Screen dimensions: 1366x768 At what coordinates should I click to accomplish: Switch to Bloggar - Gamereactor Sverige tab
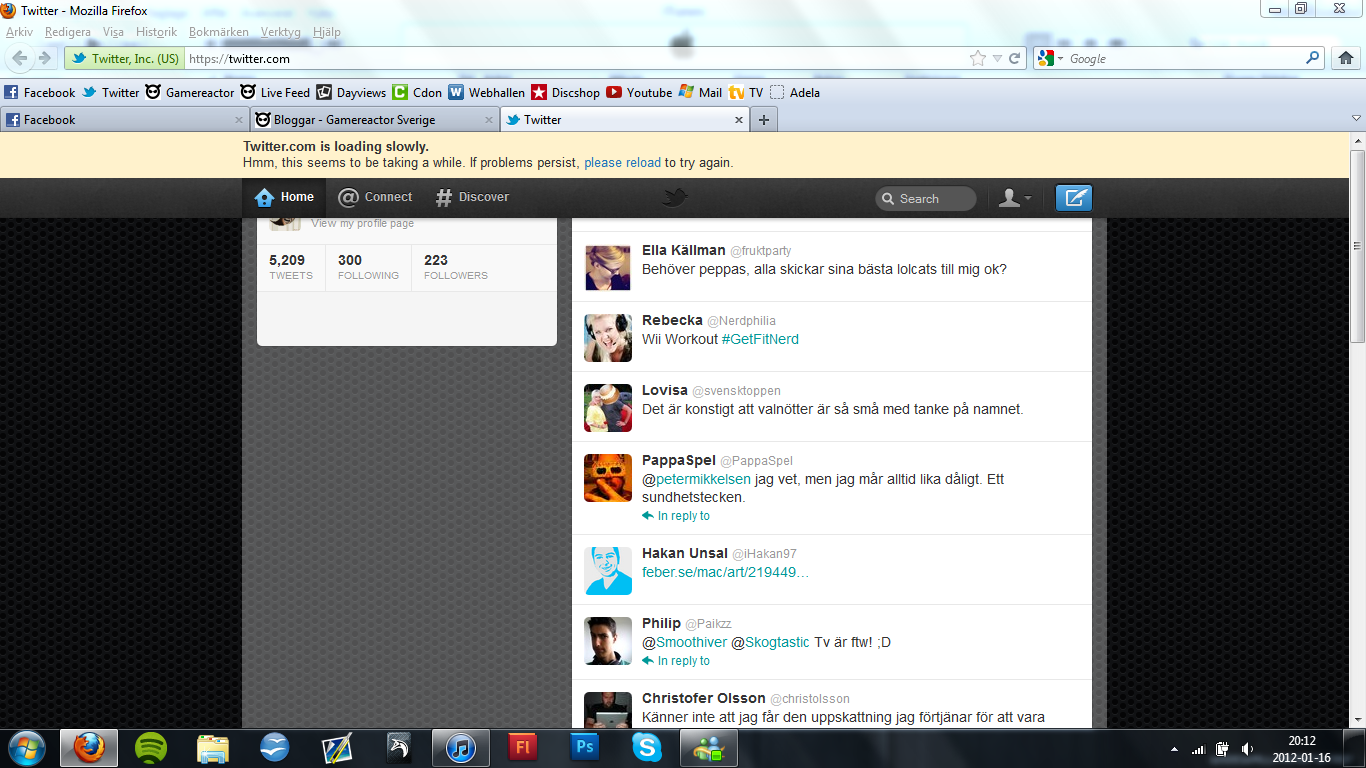pyautogui.click(x=375, y=119)
